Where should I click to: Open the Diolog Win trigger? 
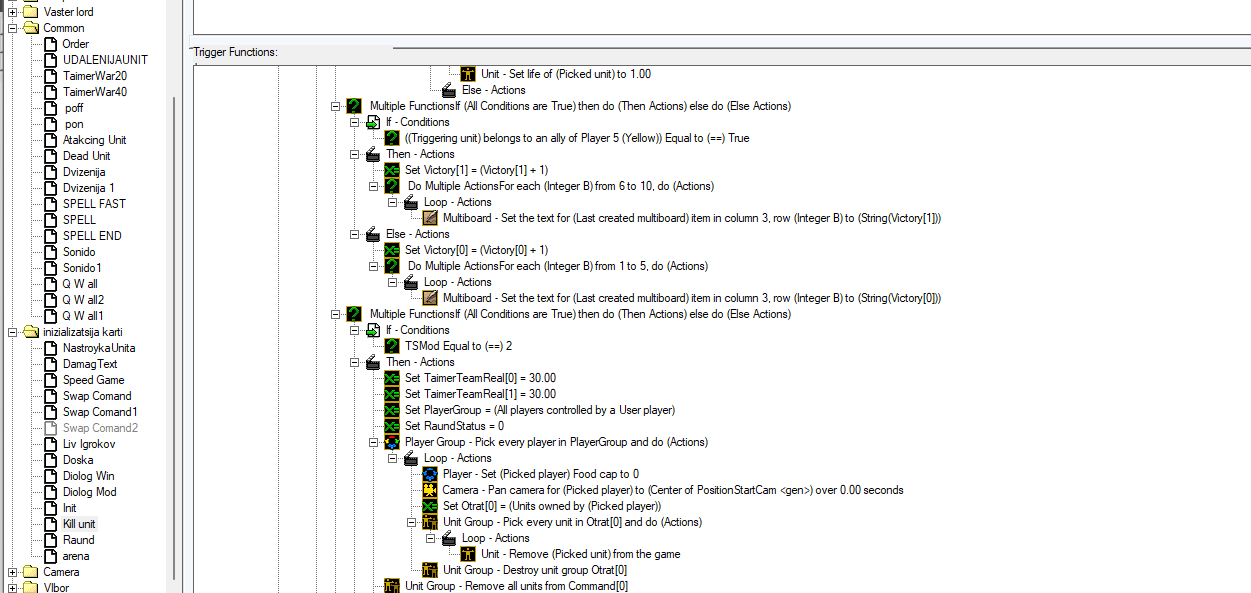(x=88, y=476)
